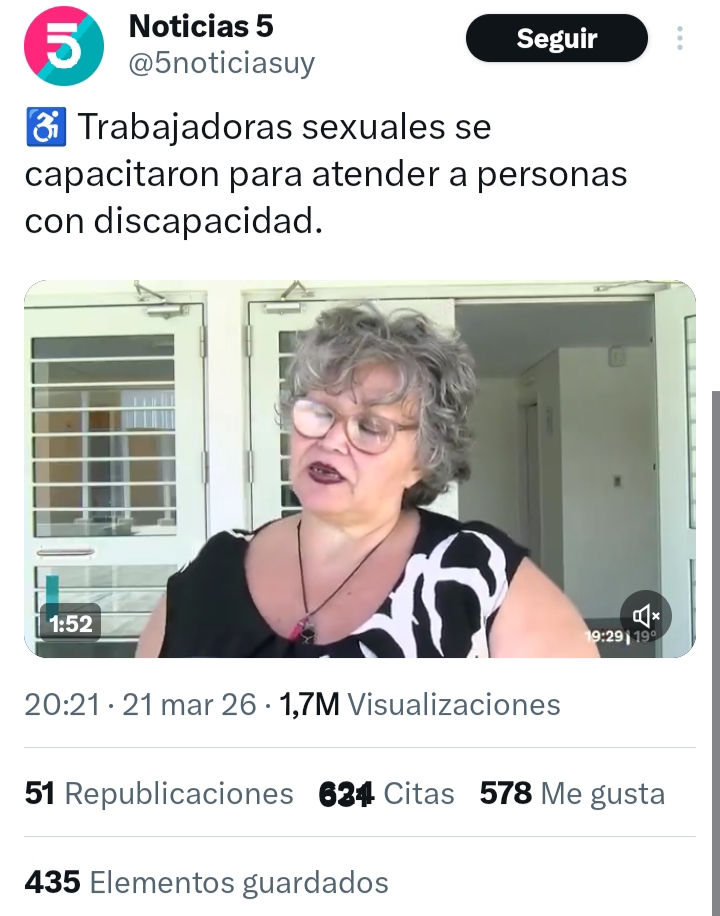Play the video thumbnail of the woman
720x916 pixels.
(359, 469)
